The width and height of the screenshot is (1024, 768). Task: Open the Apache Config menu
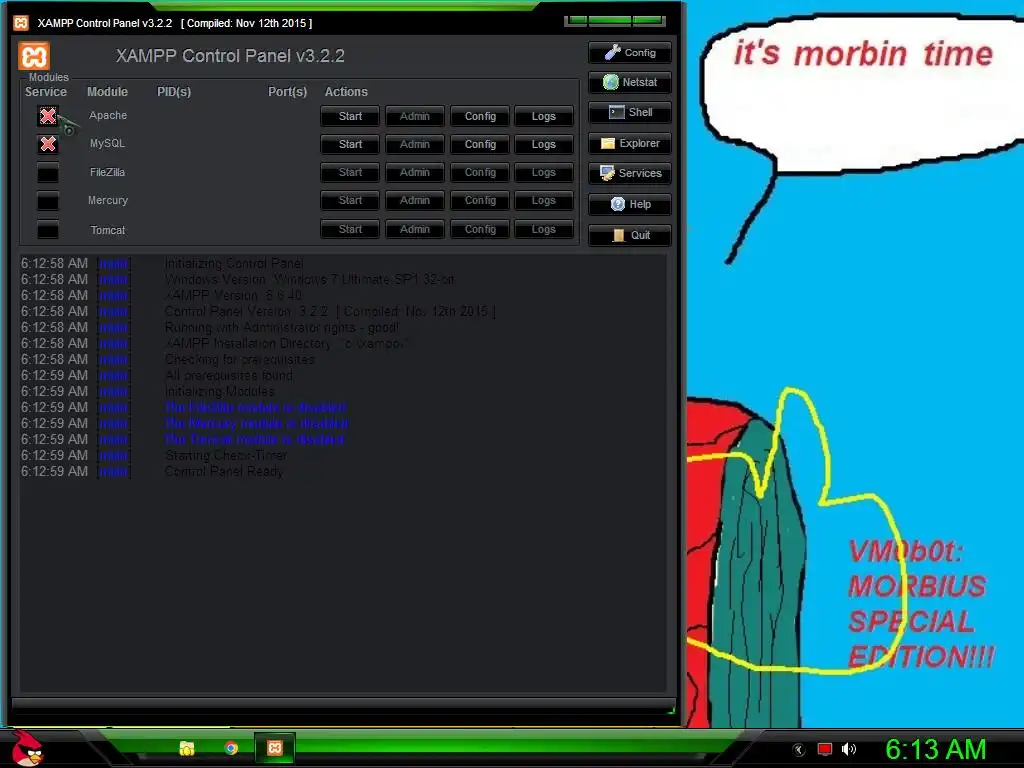[x=480, y=116]
